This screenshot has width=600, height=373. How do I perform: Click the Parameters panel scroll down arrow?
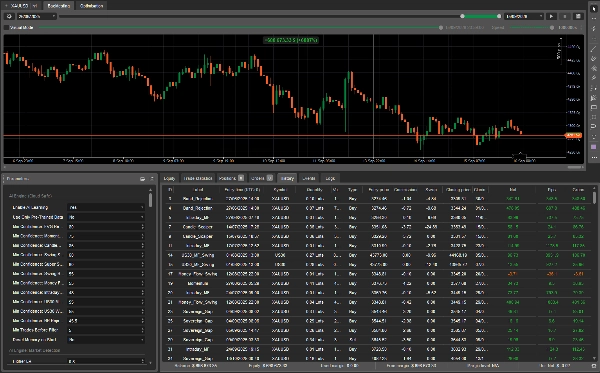tap(150, 363)
